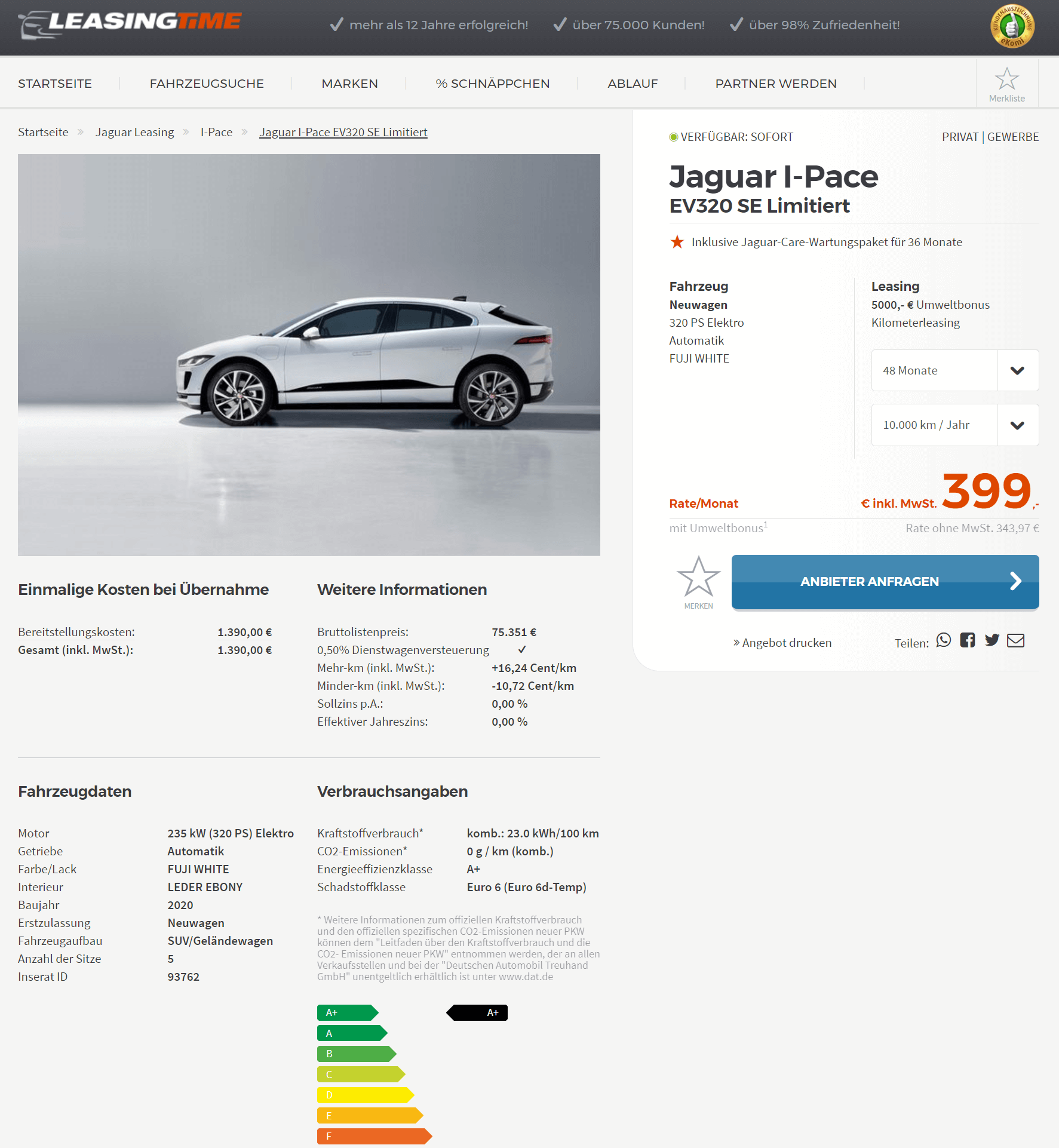Follow the Startseite breadcrumb link
1059x1148 pixels.
[43, 132]
